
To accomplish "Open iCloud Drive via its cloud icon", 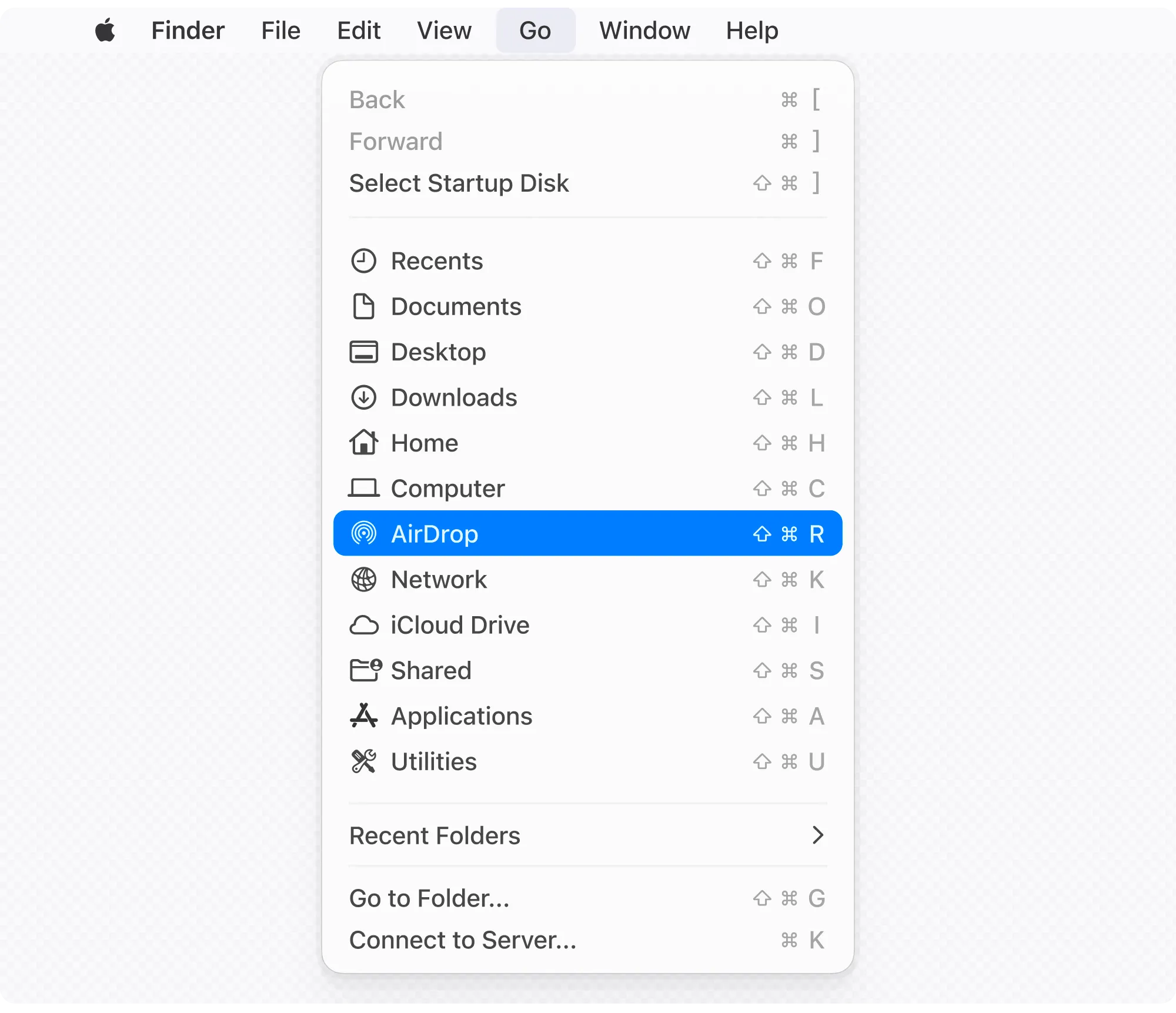I will pos(365,625).
